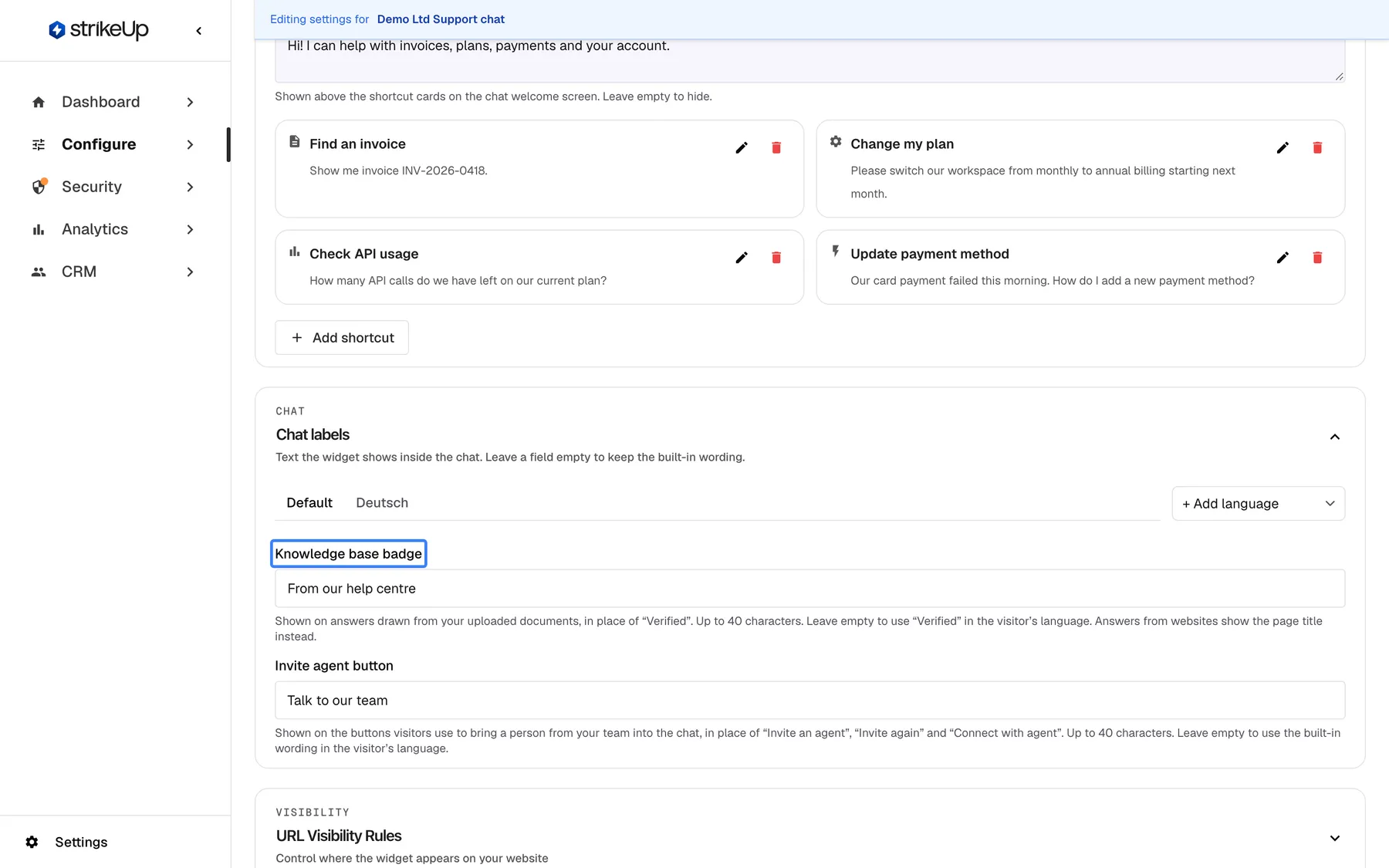The width and height of the screenshot is (1389, 868).
Task: Delete the Find an invoice shortcut
Action: coord(776,147)
